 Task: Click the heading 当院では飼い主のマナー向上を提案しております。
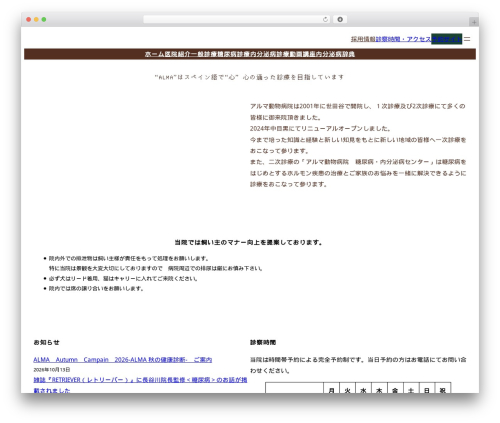pos(249,242)
